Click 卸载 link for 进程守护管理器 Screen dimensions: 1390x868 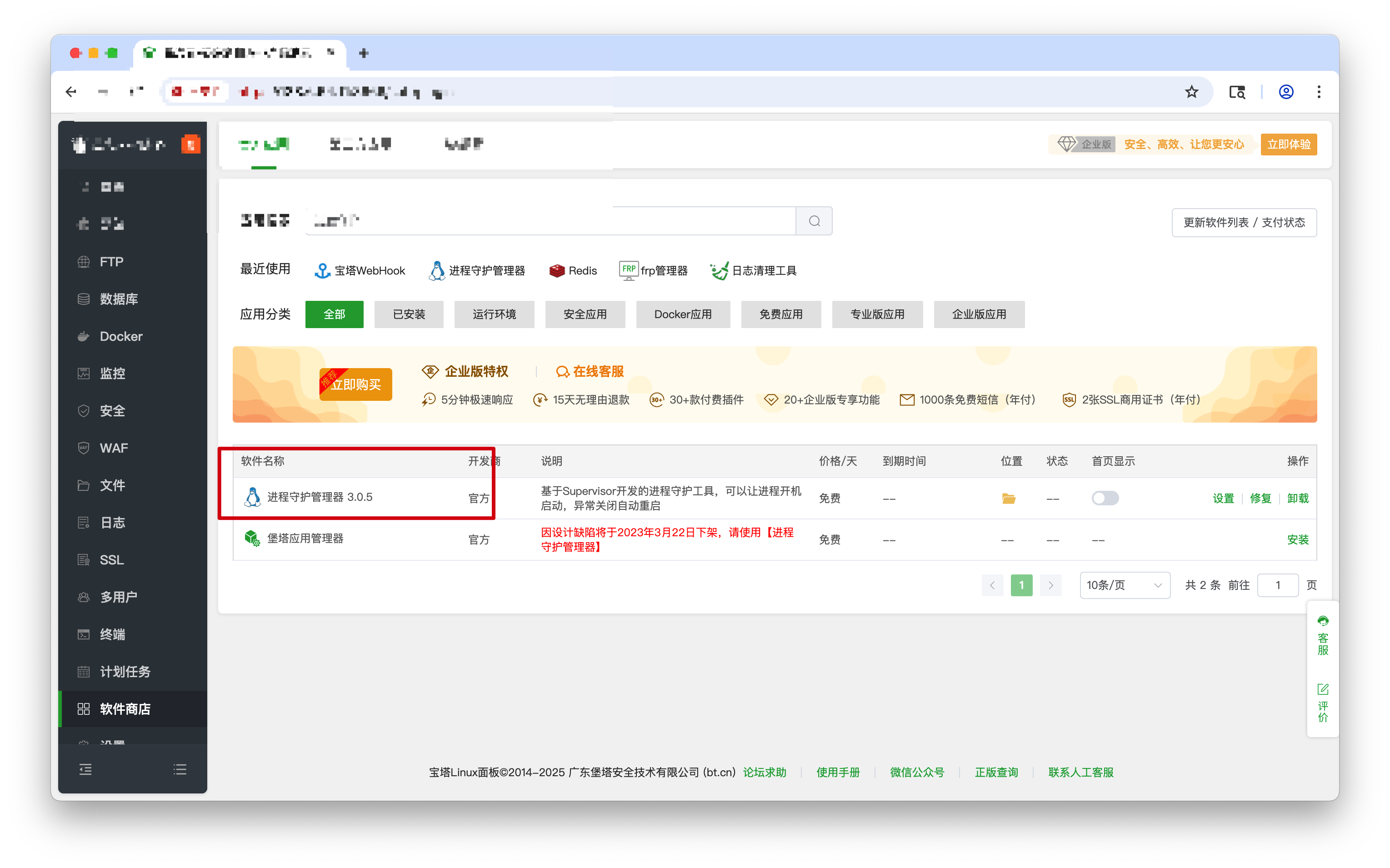point(1297,498)
